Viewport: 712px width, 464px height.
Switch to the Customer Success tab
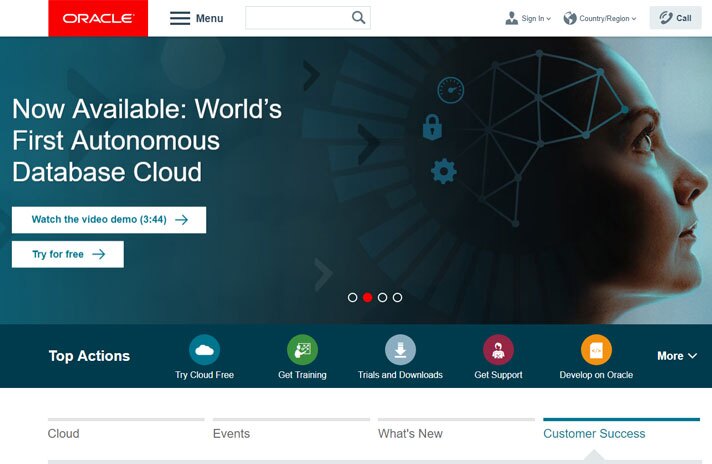[x=622, y=431]
